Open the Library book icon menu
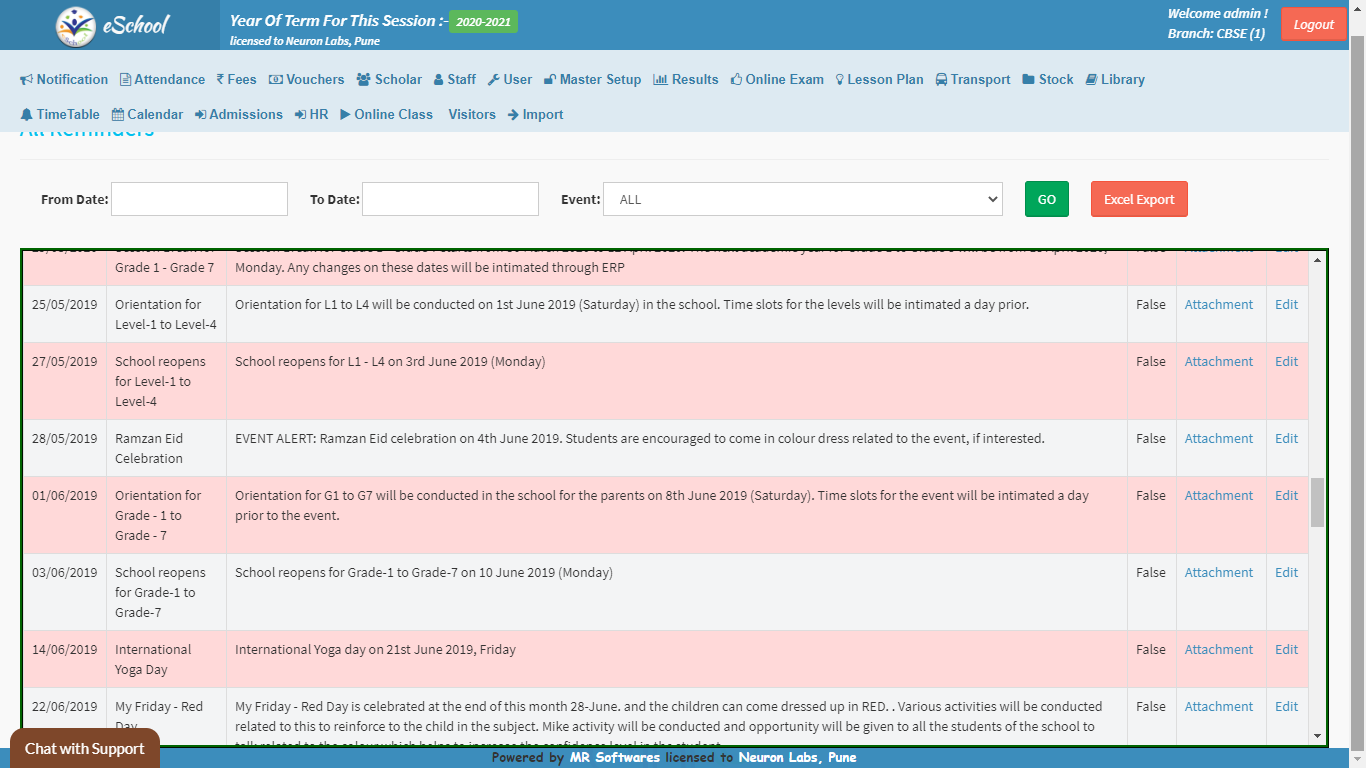1366x768 pixels. (1091, 80)
